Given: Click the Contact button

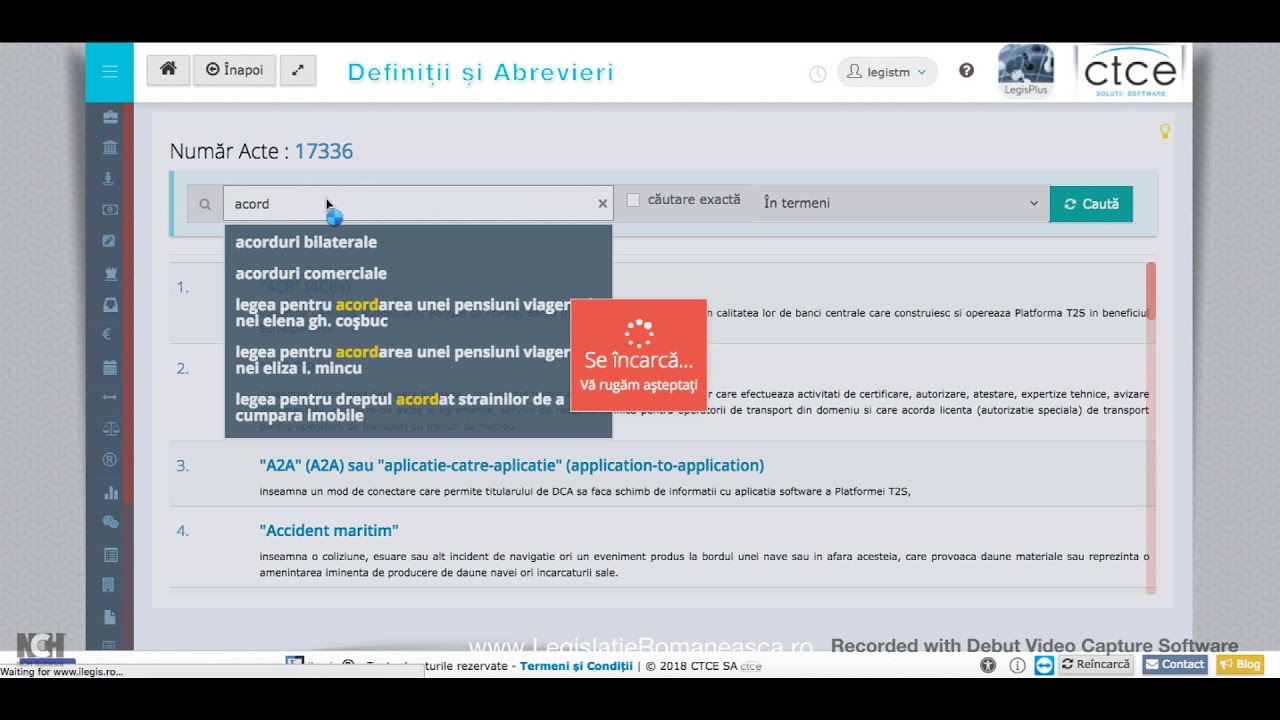Looking at the screenshot, I should (1175, 664).
